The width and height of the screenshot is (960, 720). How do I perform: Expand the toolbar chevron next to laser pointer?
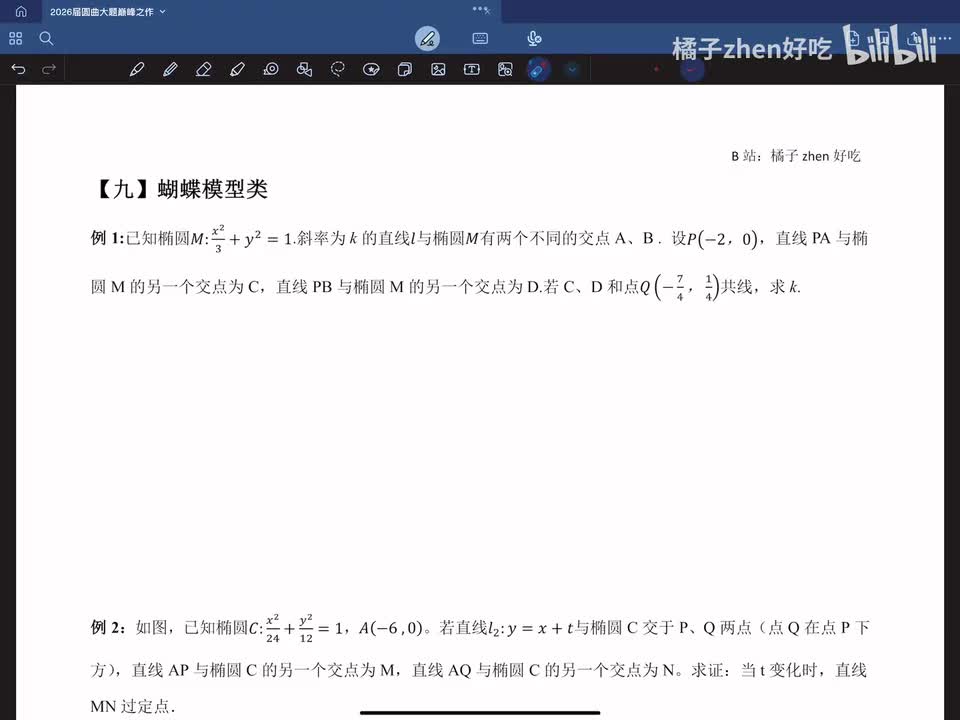coord(572,69)
